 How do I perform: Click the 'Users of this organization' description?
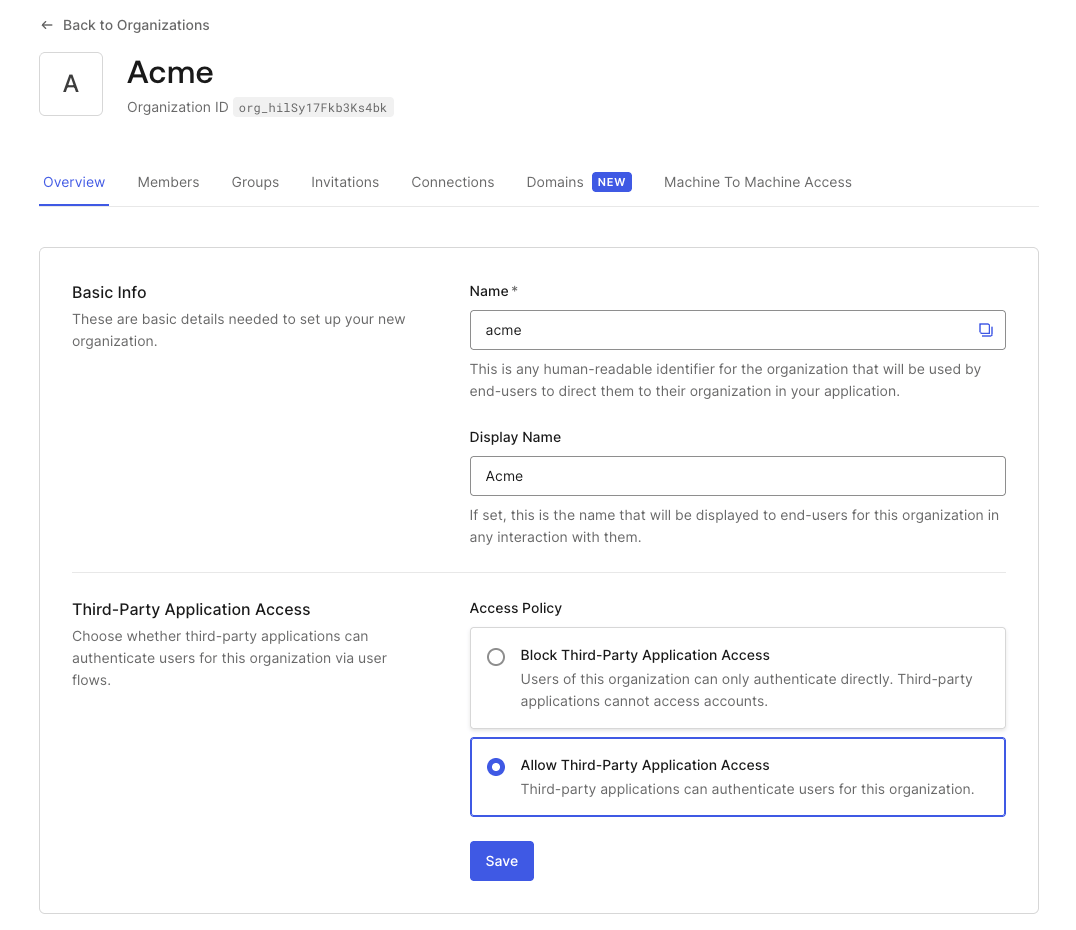[x=747, y=690]
